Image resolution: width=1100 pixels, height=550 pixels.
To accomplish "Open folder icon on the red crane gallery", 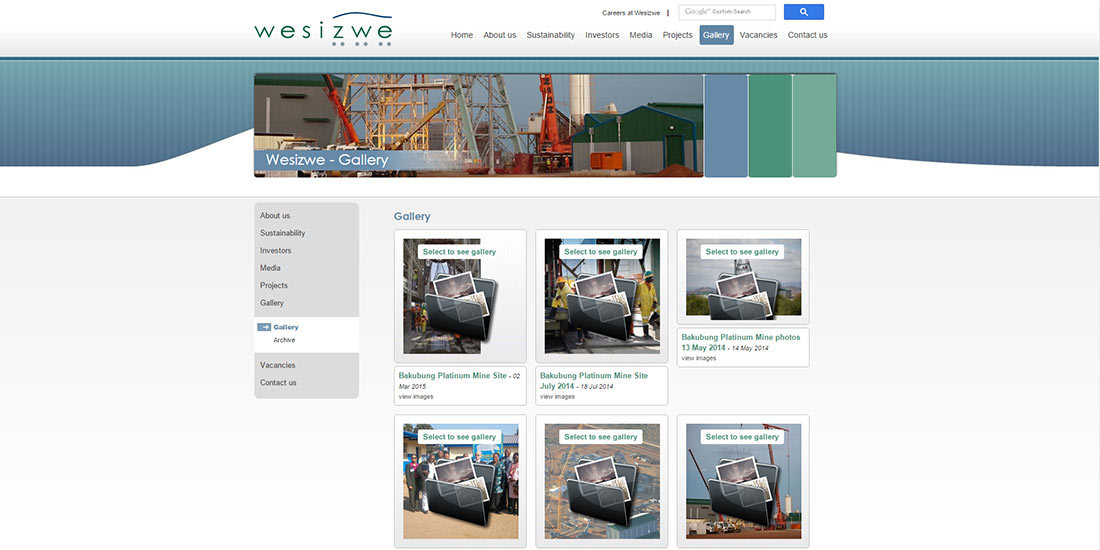I will [744, 490].
